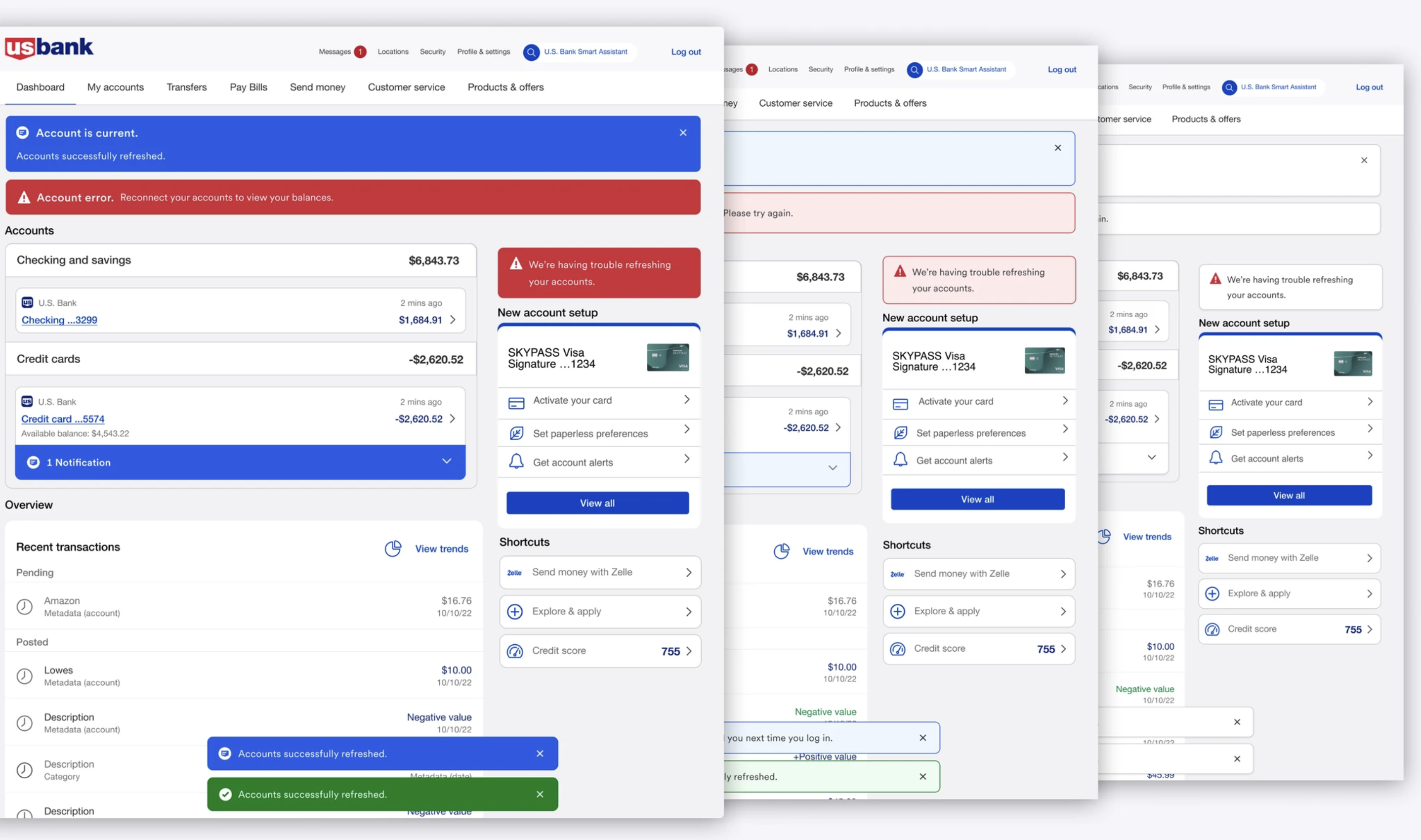Image resolution: width=1421 pixels, height=840 pixels.
Task: Open Set paperless preferences chevron in front window
Action: coord(686,429)
